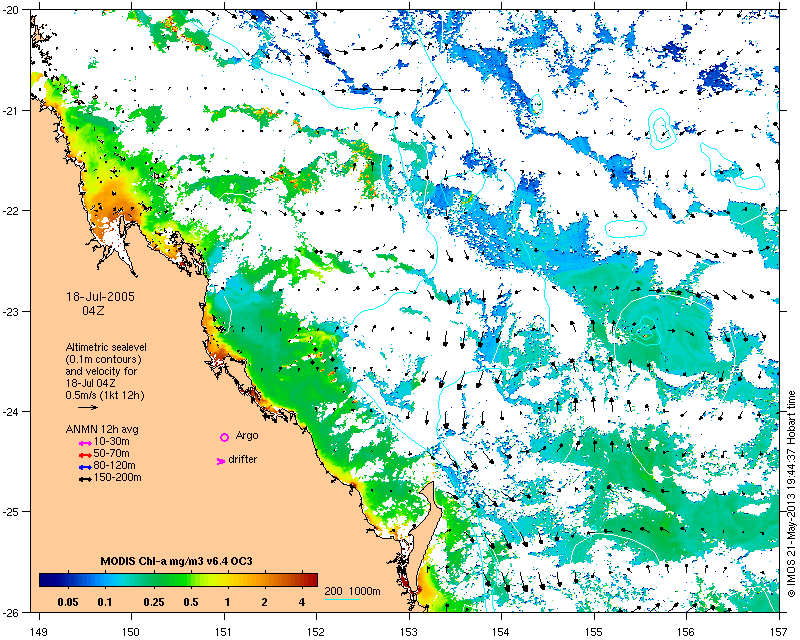Click the longitude label 151
The width and height of the screenshot is (800, 640).
224,632
